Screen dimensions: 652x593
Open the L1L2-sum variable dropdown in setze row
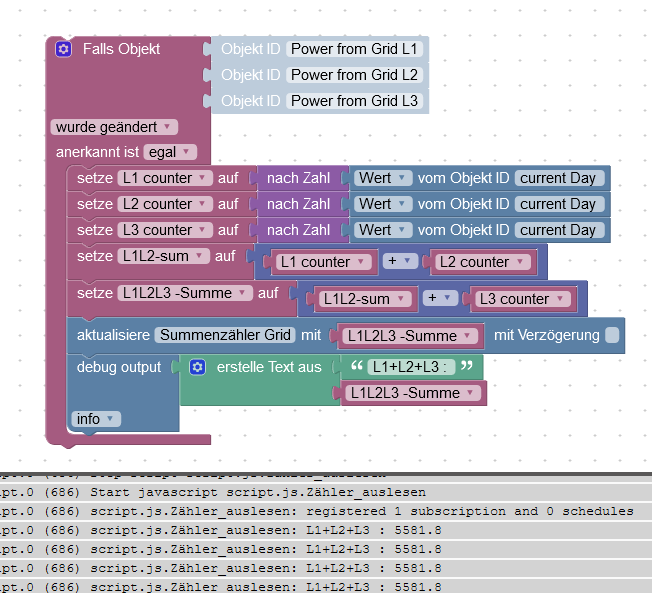coord(163,256)
